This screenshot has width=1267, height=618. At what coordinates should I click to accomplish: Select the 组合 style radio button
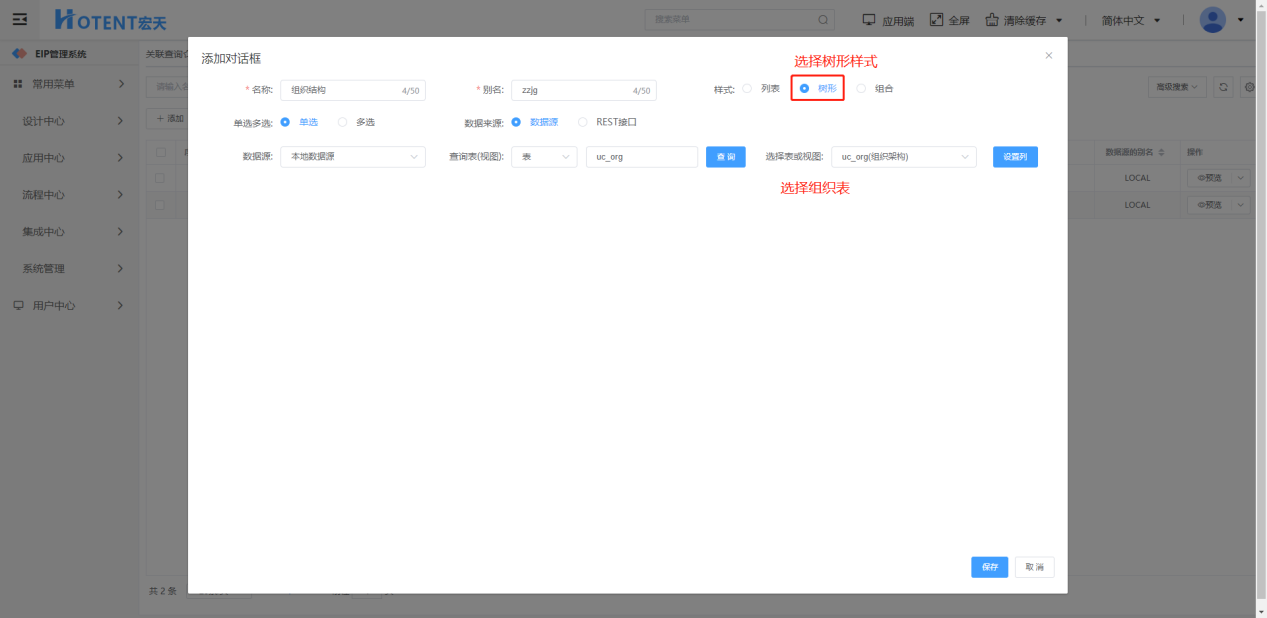(x=861, y=89)
